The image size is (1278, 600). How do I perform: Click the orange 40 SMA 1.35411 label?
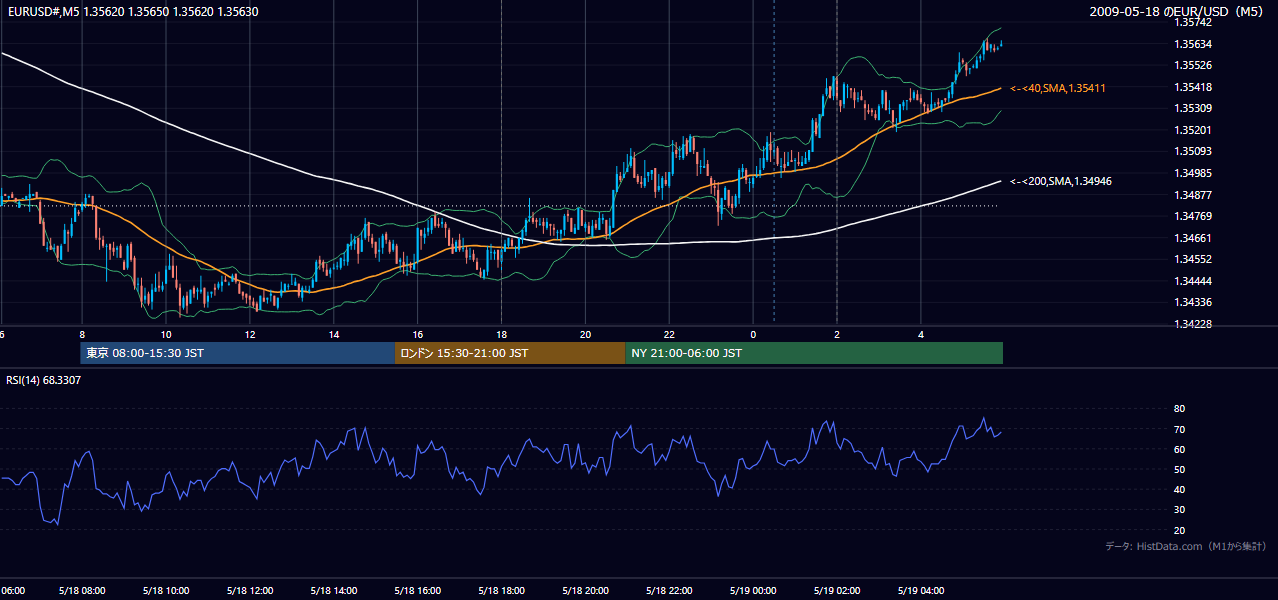(1058, 88)
